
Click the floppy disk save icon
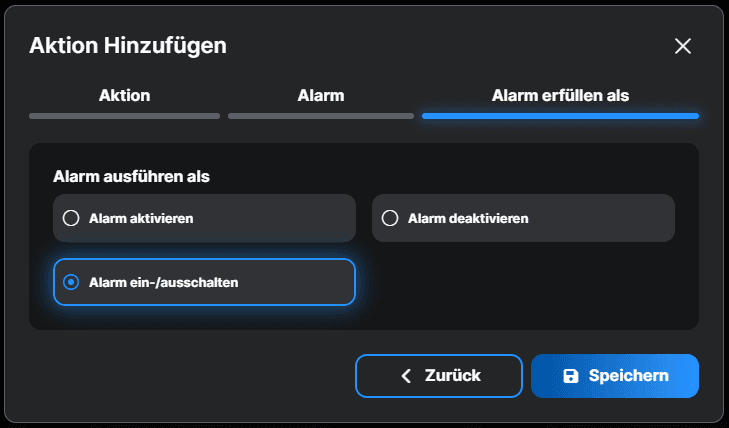571,376
